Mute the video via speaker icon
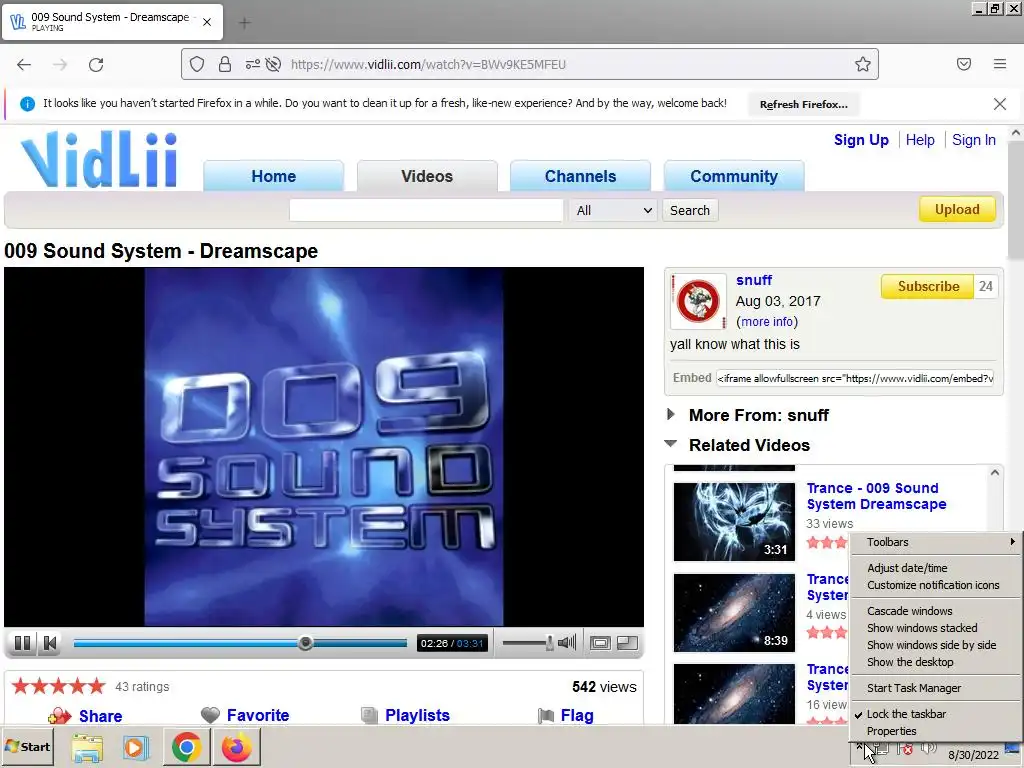This screenshot has height=768, width=1024. (x=567, y=643)
